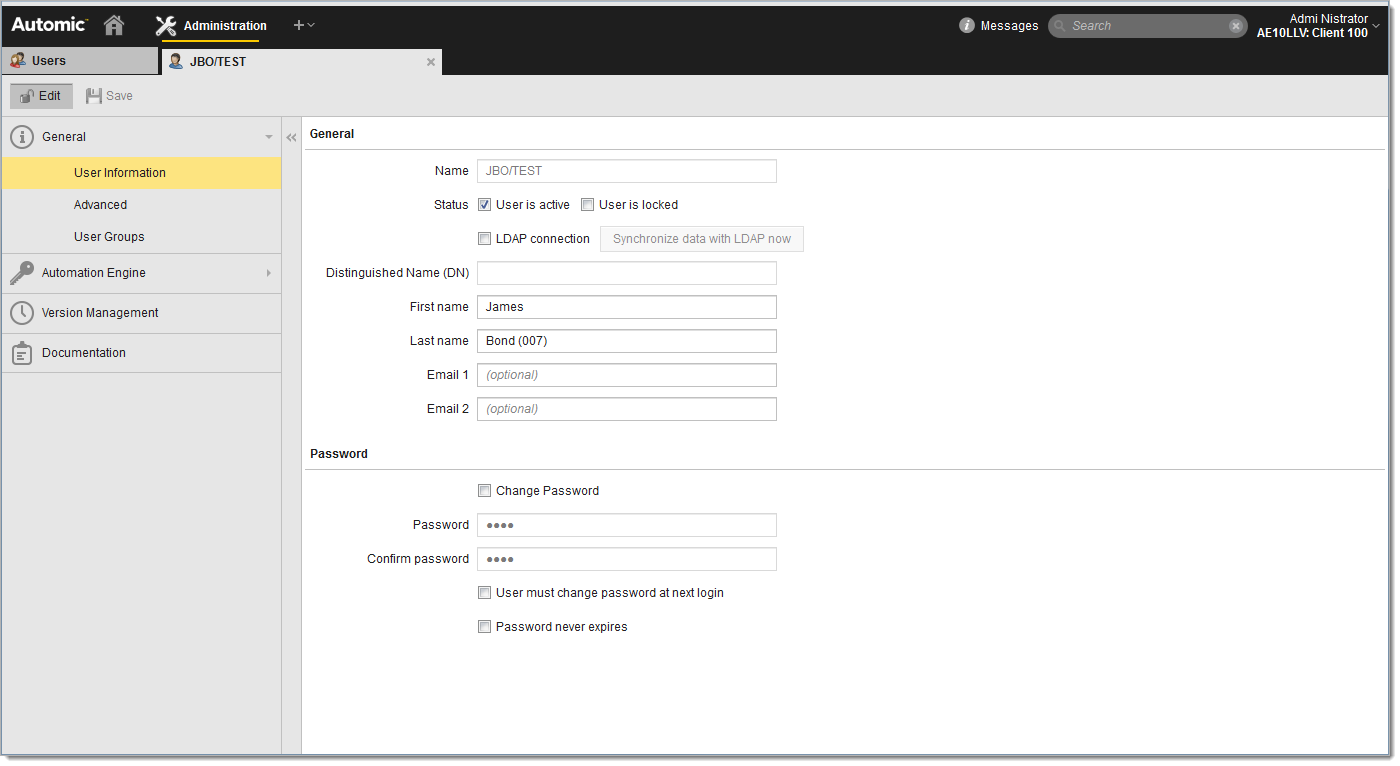The image size is (1400, 766).
Task: Click the Edit button
Action: coord(41,95)
